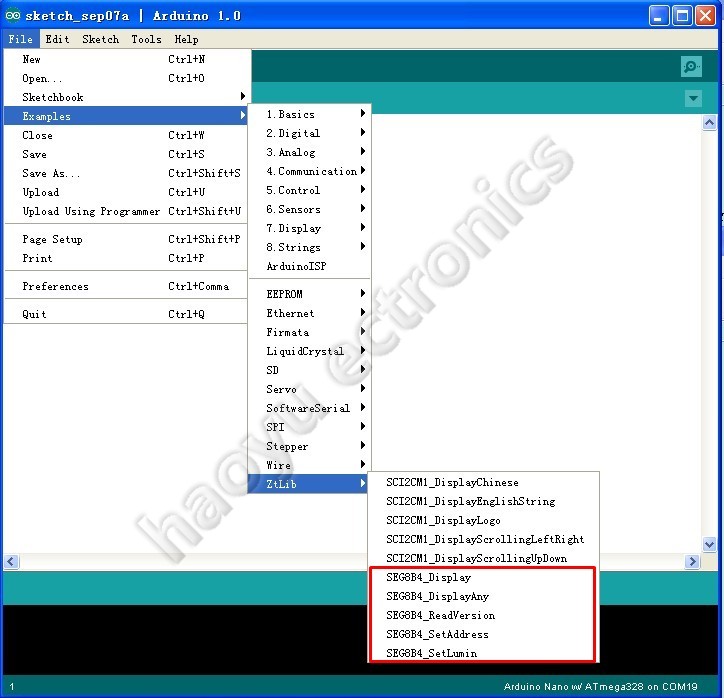Close the Arduino window
724x698 pixels.
pos(706,16)
